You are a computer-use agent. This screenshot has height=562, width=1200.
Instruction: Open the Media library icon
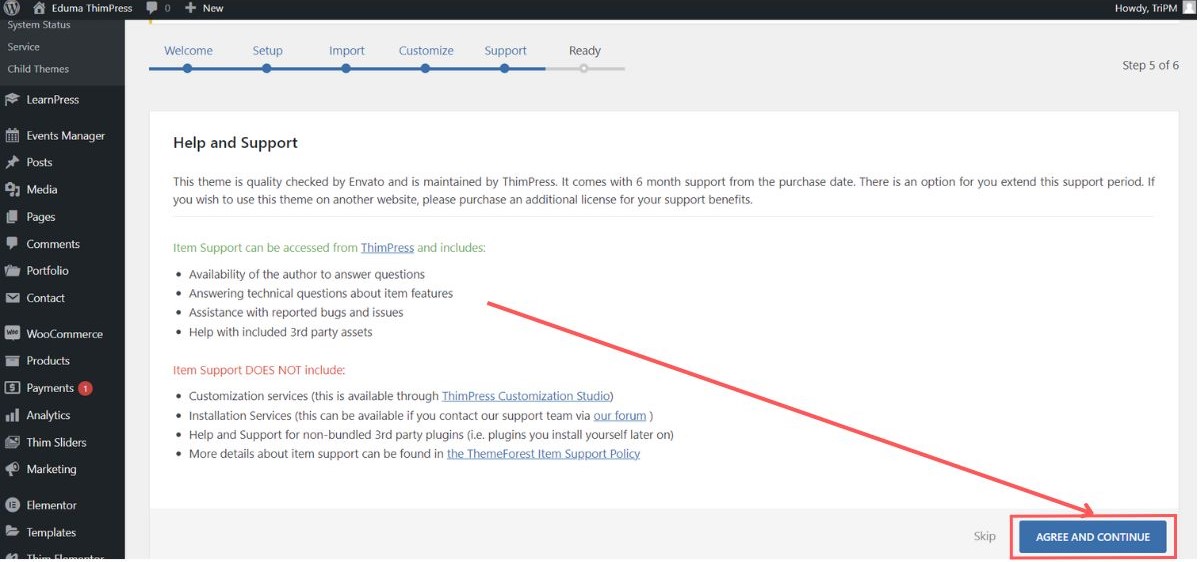tap(13, 190)
